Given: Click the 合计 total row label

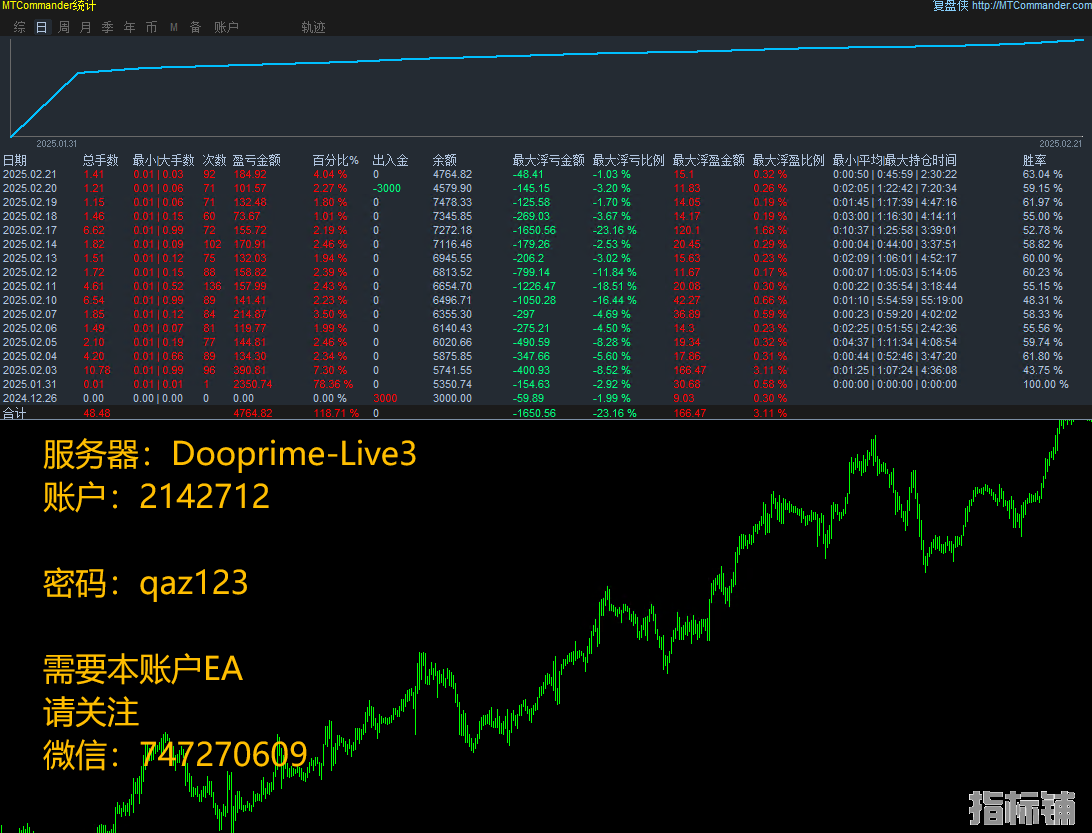Looking at the screenshot, I should click(14, 413).
